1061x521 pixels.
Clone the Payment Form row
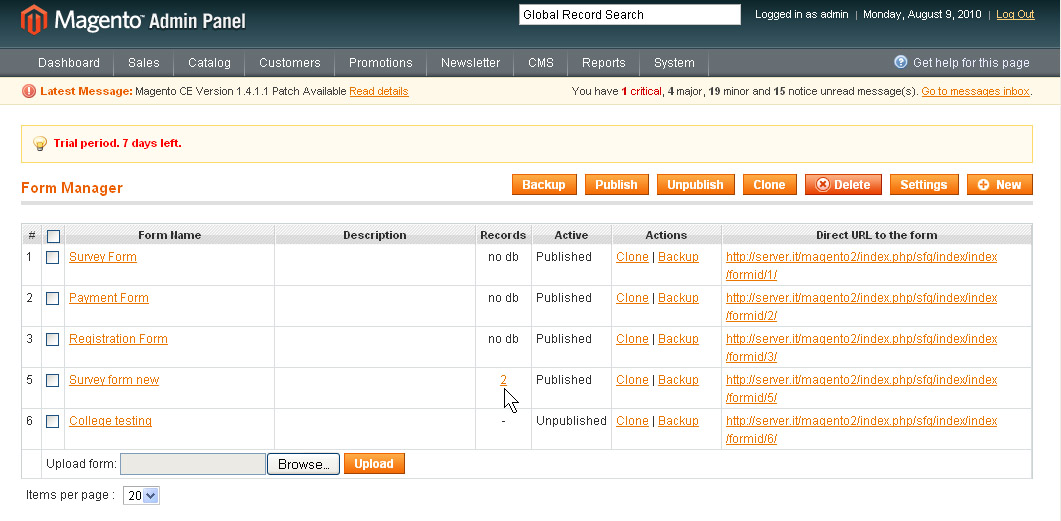click(632, 298)
